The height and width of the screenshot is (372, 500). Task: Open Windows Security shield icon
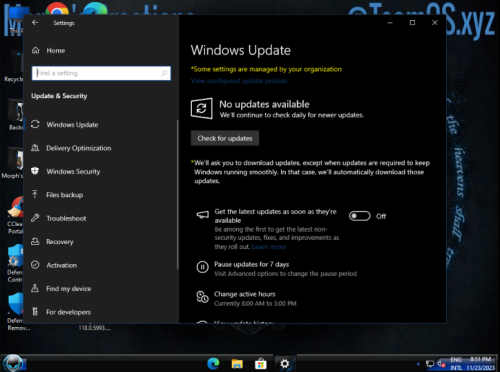point(35,171)
